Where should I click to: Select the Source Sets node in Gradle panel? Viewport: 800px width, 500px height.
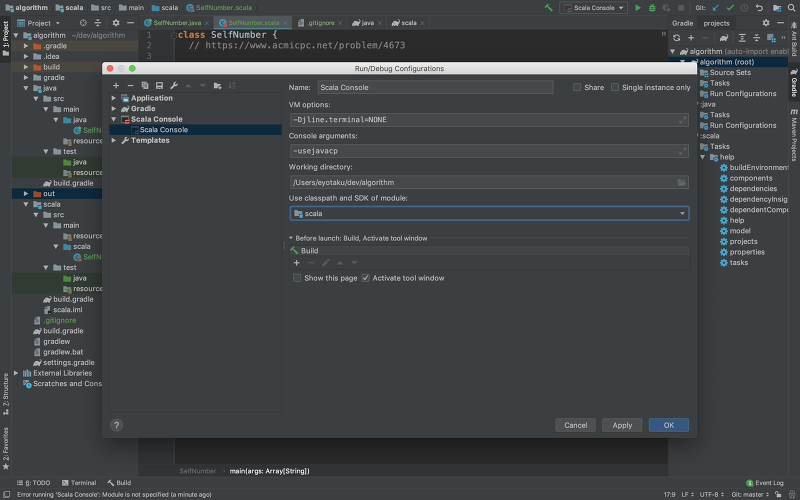point(730,72)
